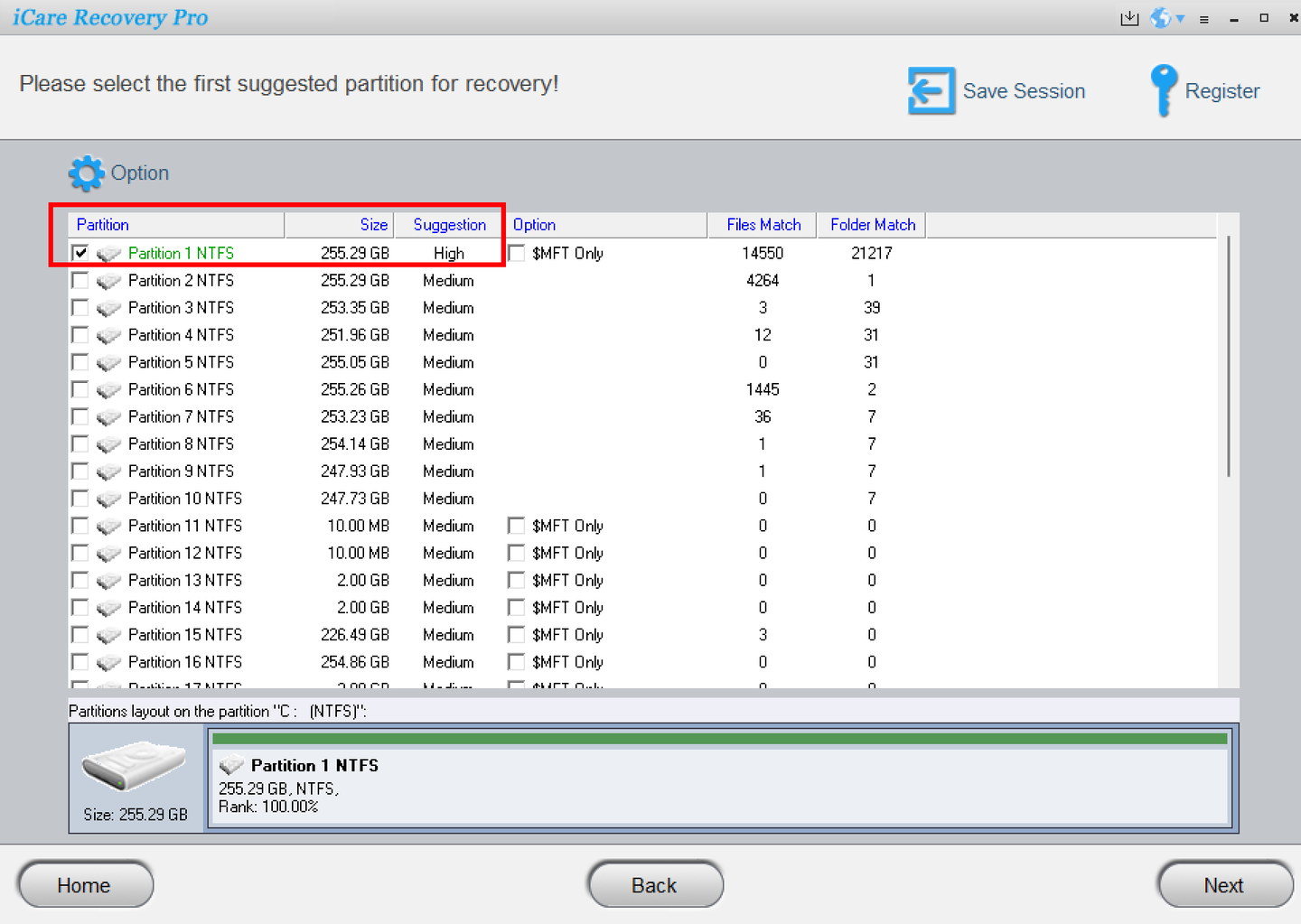Click the download icon in the title bar
Image resolution: width=1301 pixels, height=924 pixels.
1128,17
